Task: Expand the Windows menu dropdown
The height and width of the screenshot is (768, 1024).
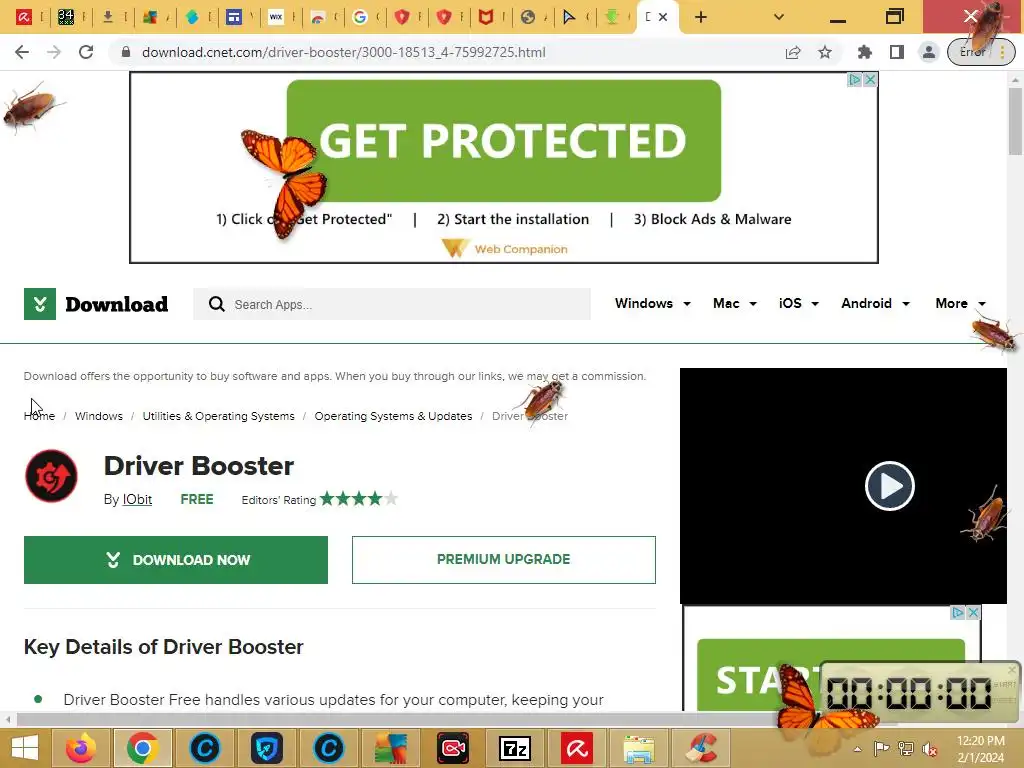Action: pos(652,304)
